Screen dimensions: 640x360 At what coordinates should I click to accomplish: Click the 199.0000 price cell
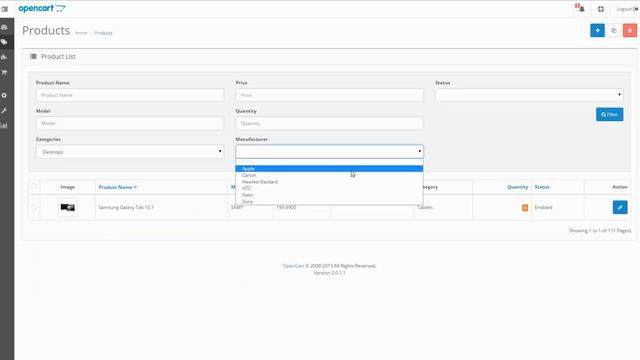(286, 207)
